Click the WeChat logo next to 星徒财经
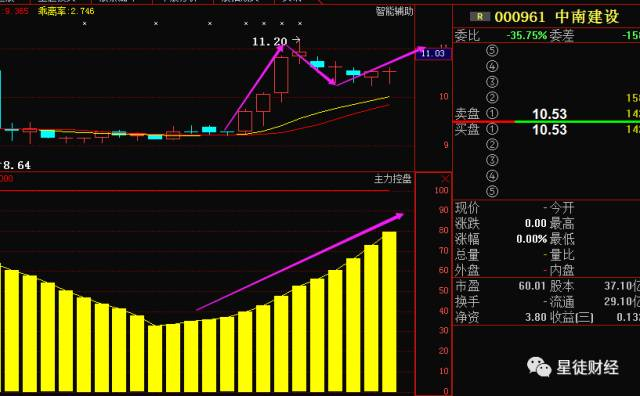 click(x=539, y=367)
